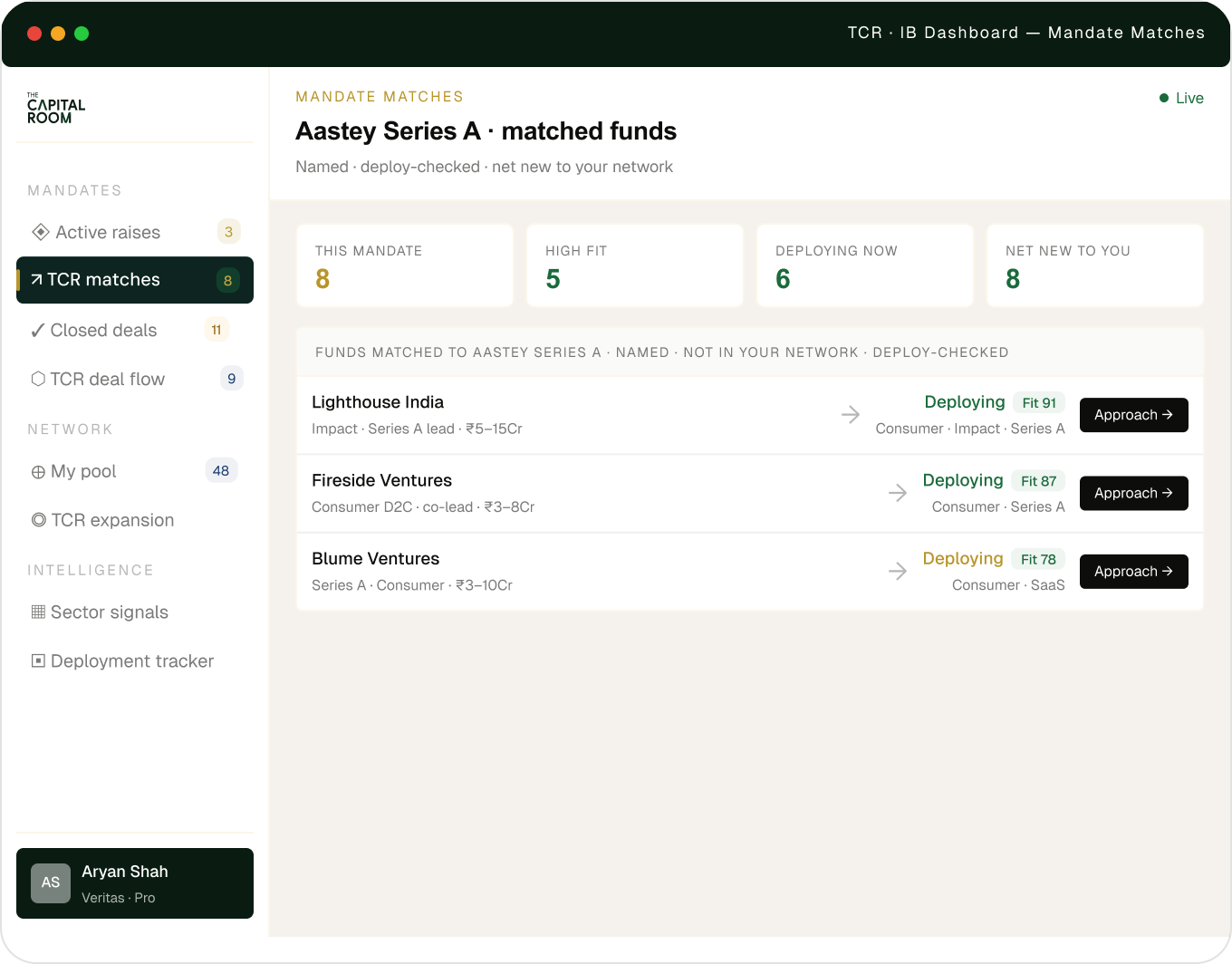Click the Lighthouse India fund name

(378, 402)
